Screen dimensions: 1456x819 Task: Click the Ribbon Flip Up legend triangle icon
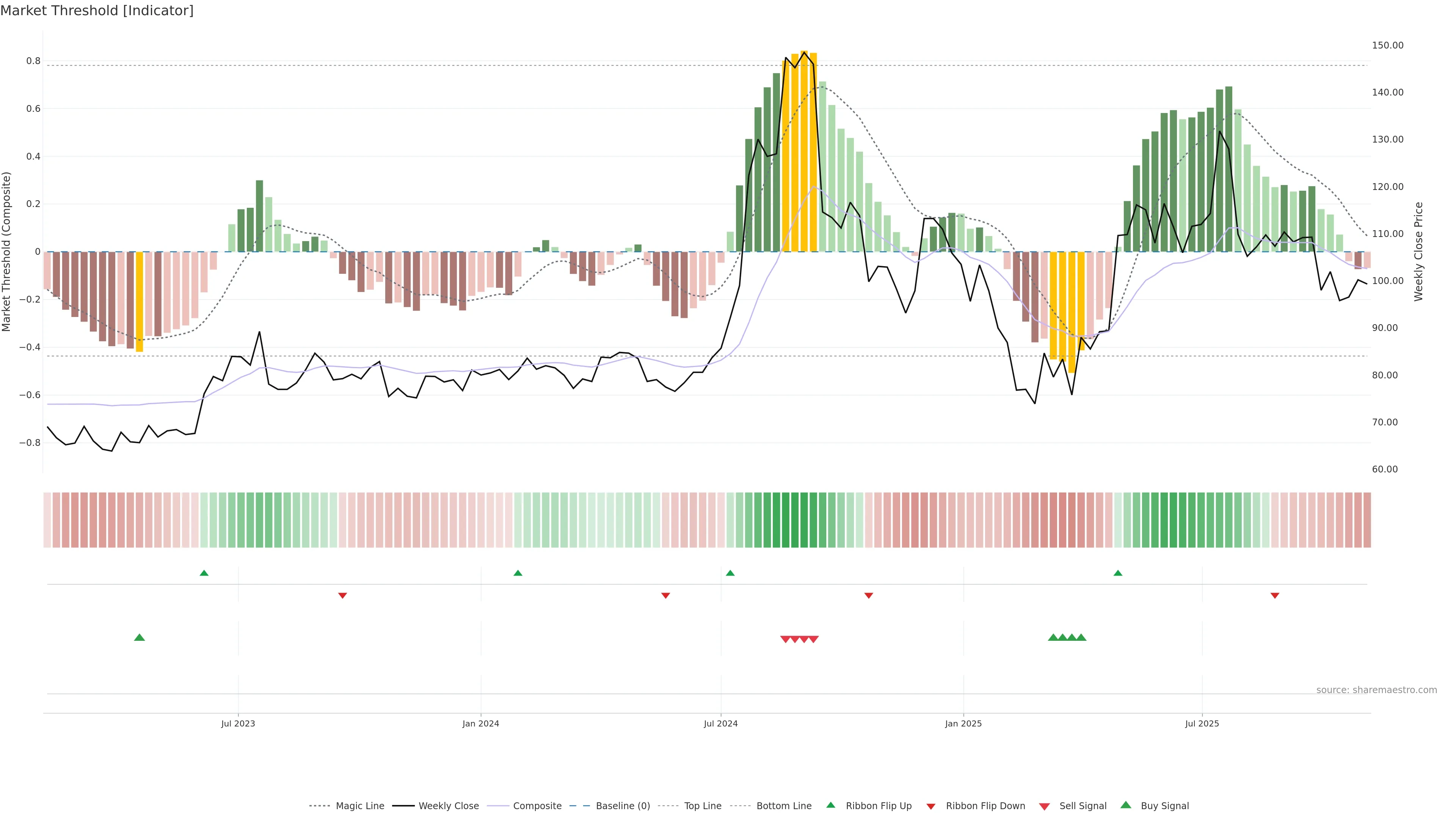point(830,805)
